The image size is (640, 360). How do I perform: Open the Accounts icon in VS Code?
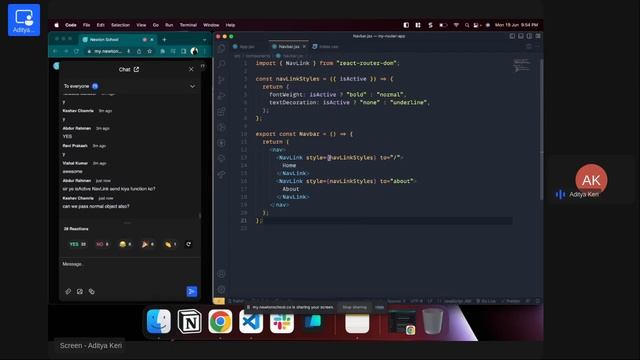click(x=221, y=274)
